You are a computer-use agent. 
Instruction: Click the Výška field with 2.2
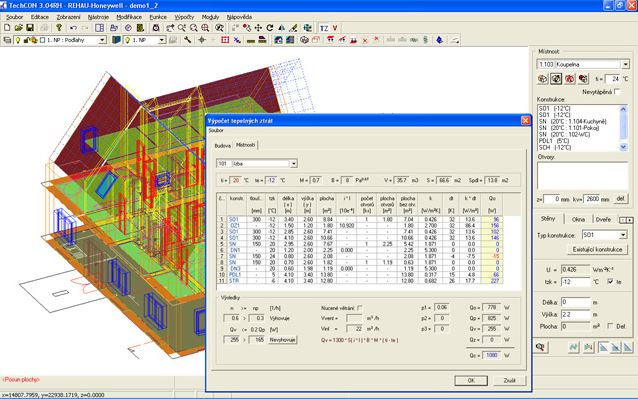(x=575, y=314)
